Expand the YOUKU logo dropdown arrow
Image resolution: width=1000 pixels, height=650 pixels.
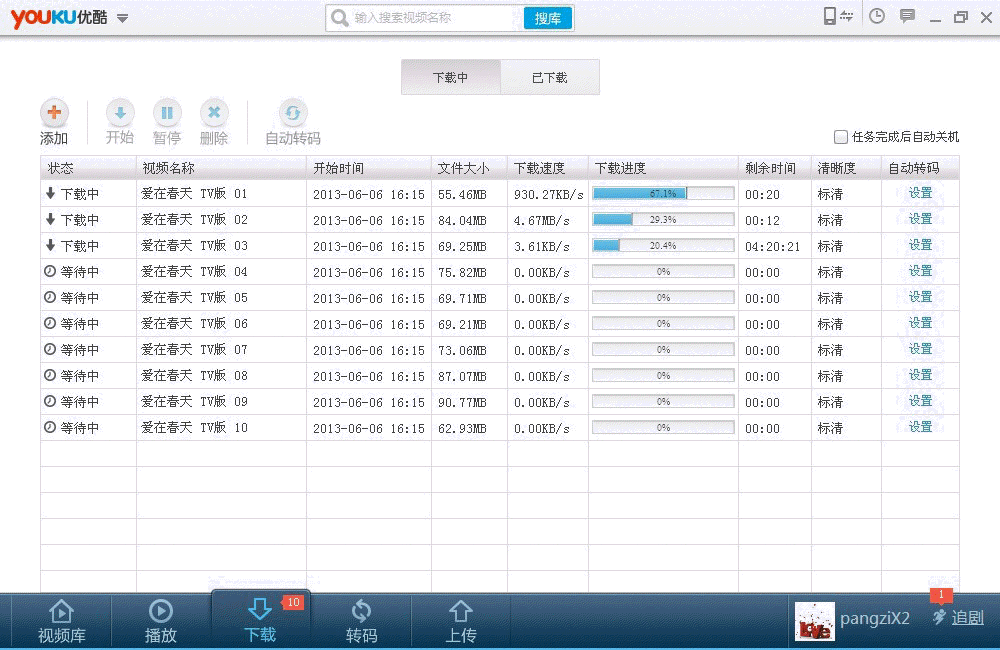[122, 18]
